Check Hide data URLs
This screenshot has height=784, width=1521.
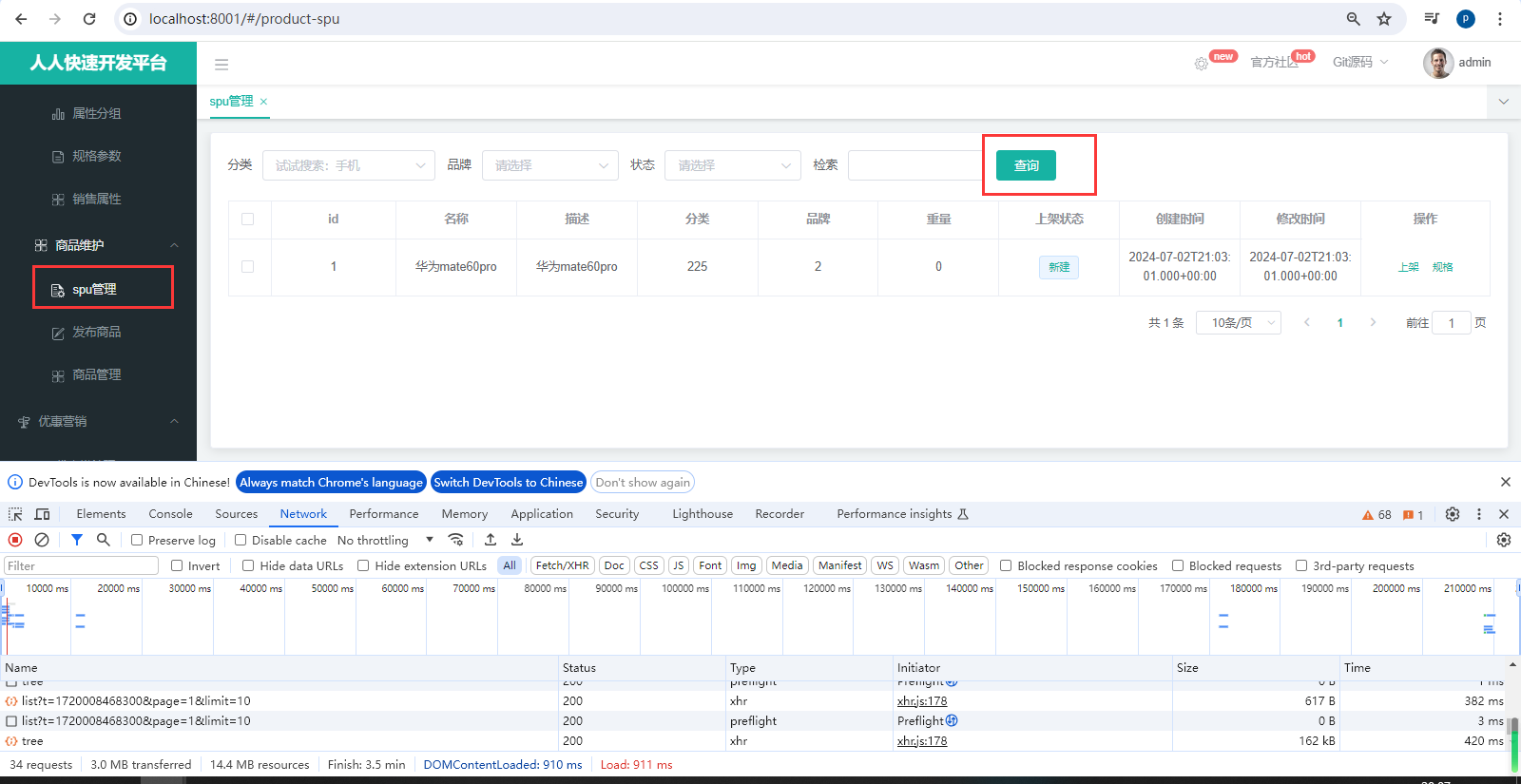pos(248,565)
